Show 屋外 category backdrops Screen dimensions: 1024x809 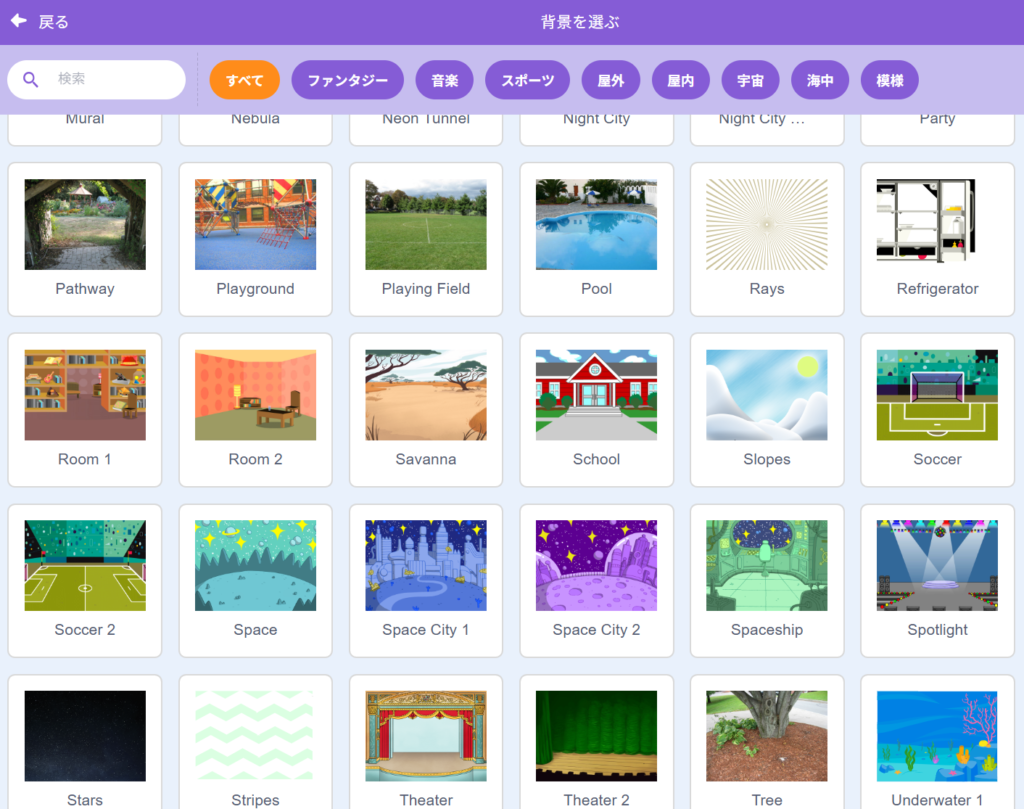(610, 81)
